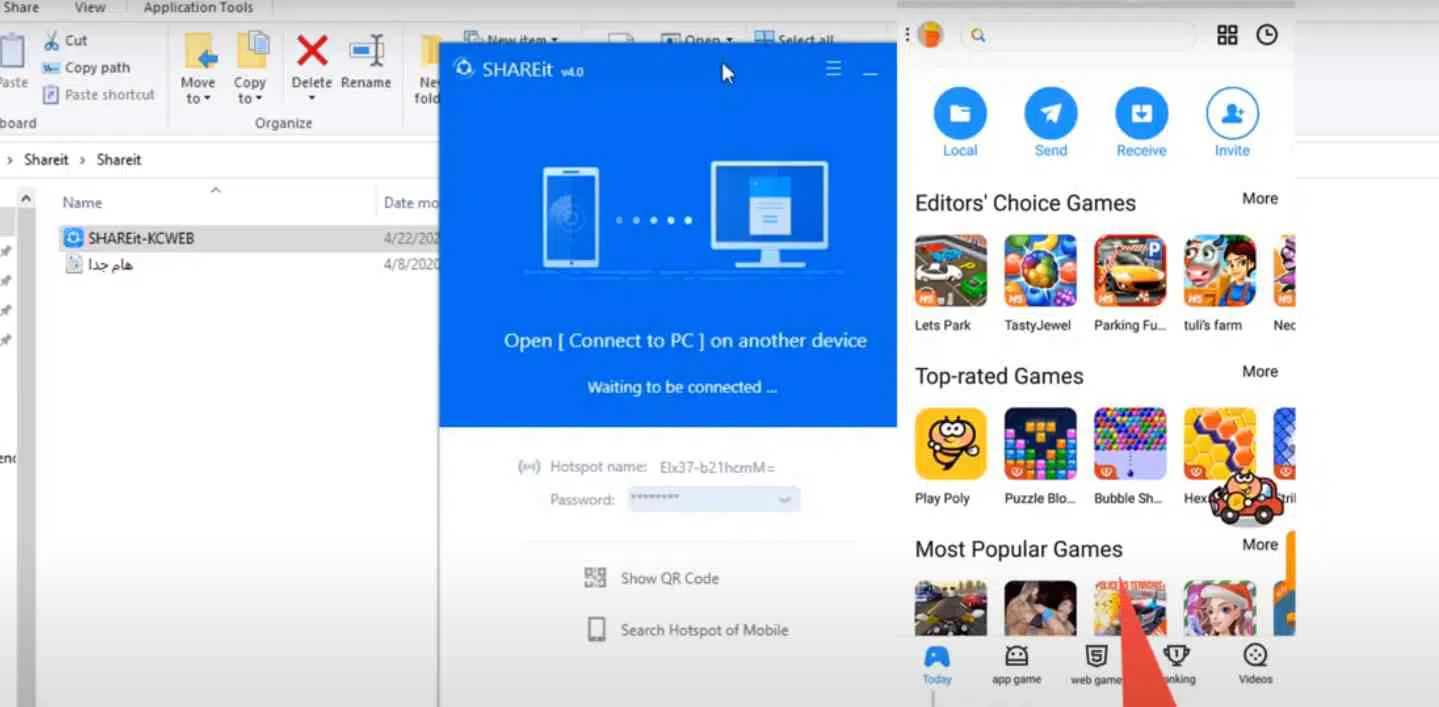The width and height of the screenshot is (1439, 707).
Task: Click the phone search field
Action: tap(1078, 35)
